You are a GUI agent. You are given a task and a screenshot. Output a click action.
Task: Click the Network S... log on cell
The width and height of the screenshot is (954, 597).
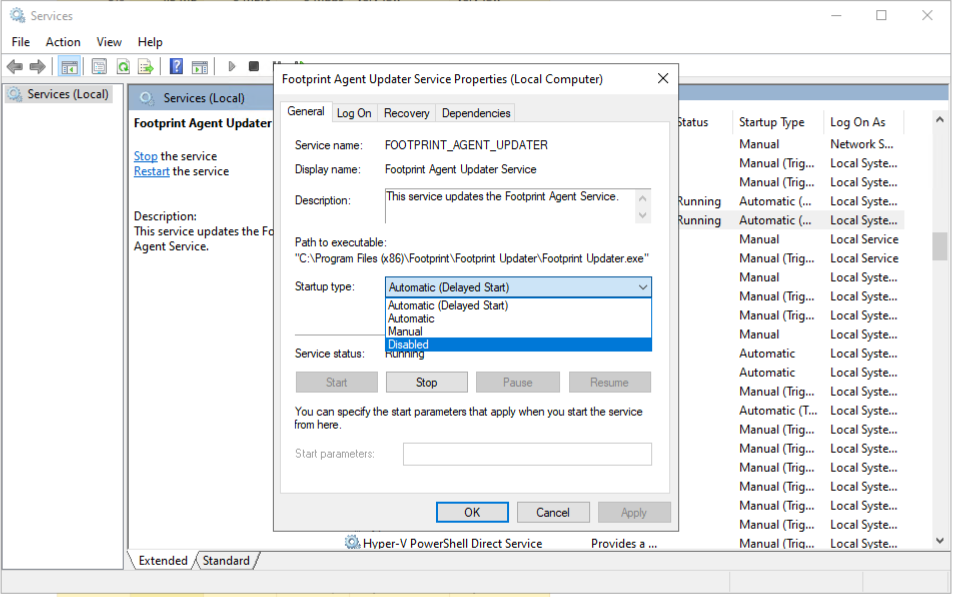coord(862,144)
